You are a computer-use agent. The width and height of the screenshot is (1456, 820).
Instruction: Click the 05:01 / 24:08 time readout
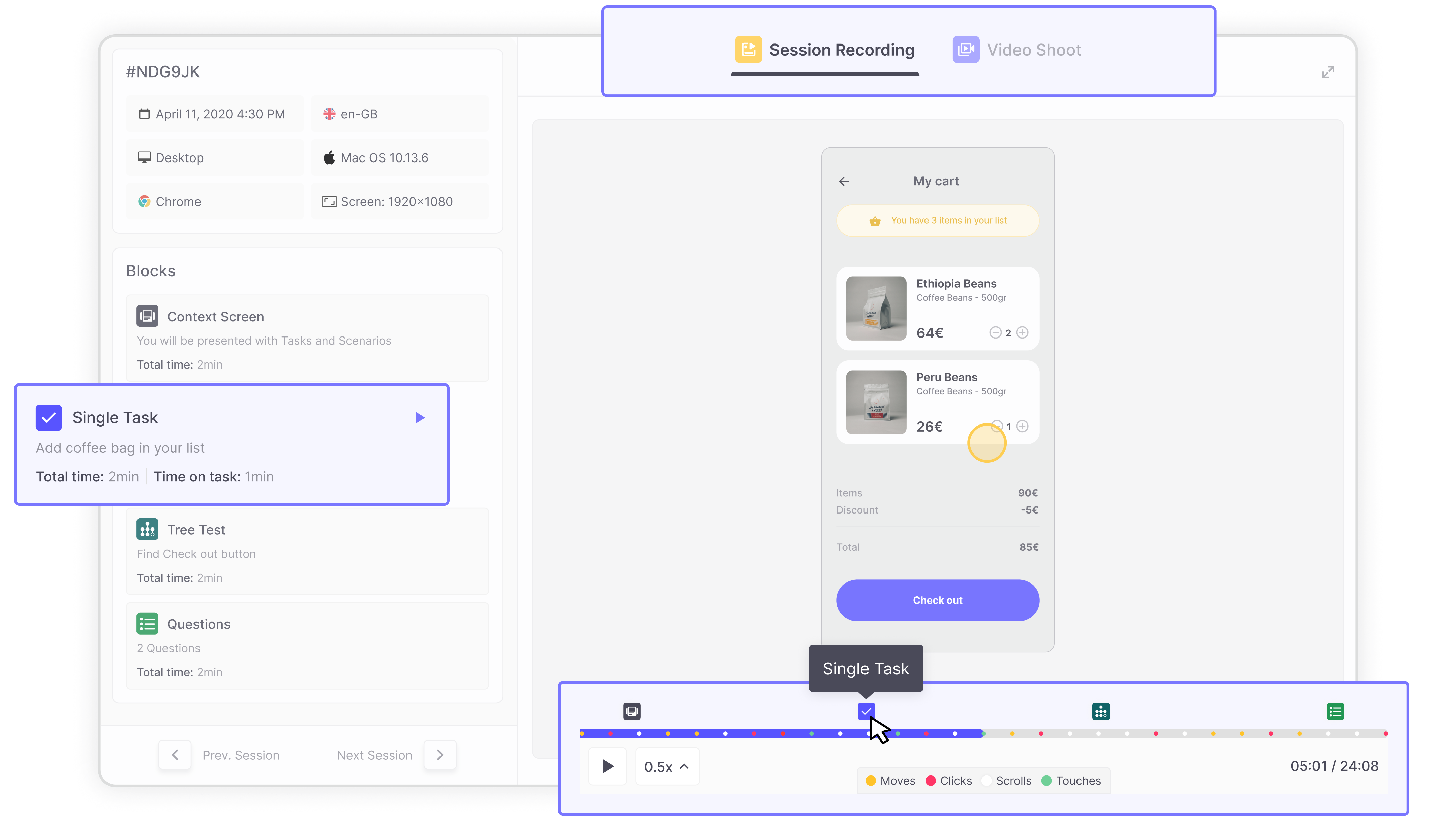1334,766
